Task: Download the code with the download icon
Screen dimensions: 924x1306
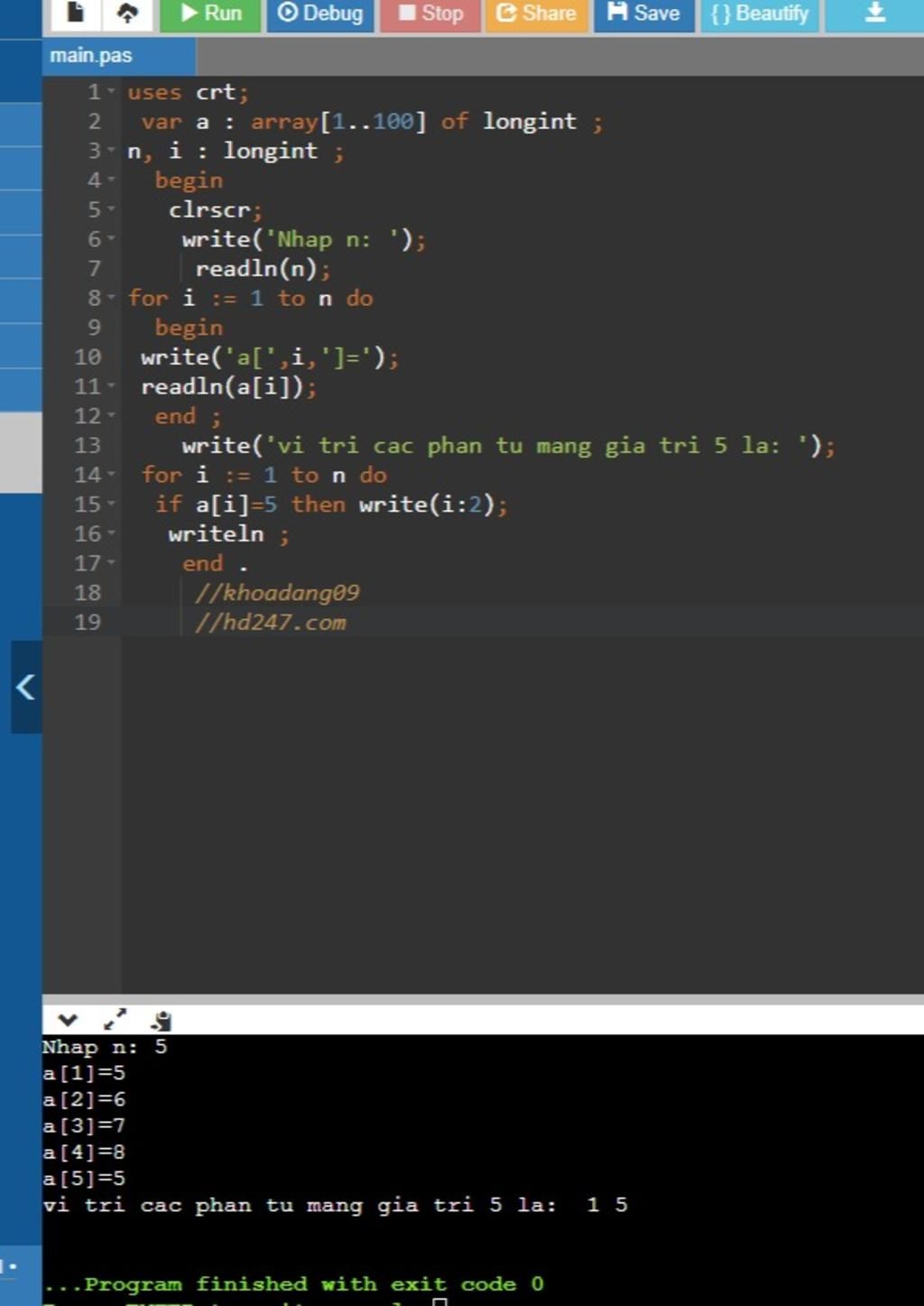Action: pyautogui.click(x=874, y=13)
